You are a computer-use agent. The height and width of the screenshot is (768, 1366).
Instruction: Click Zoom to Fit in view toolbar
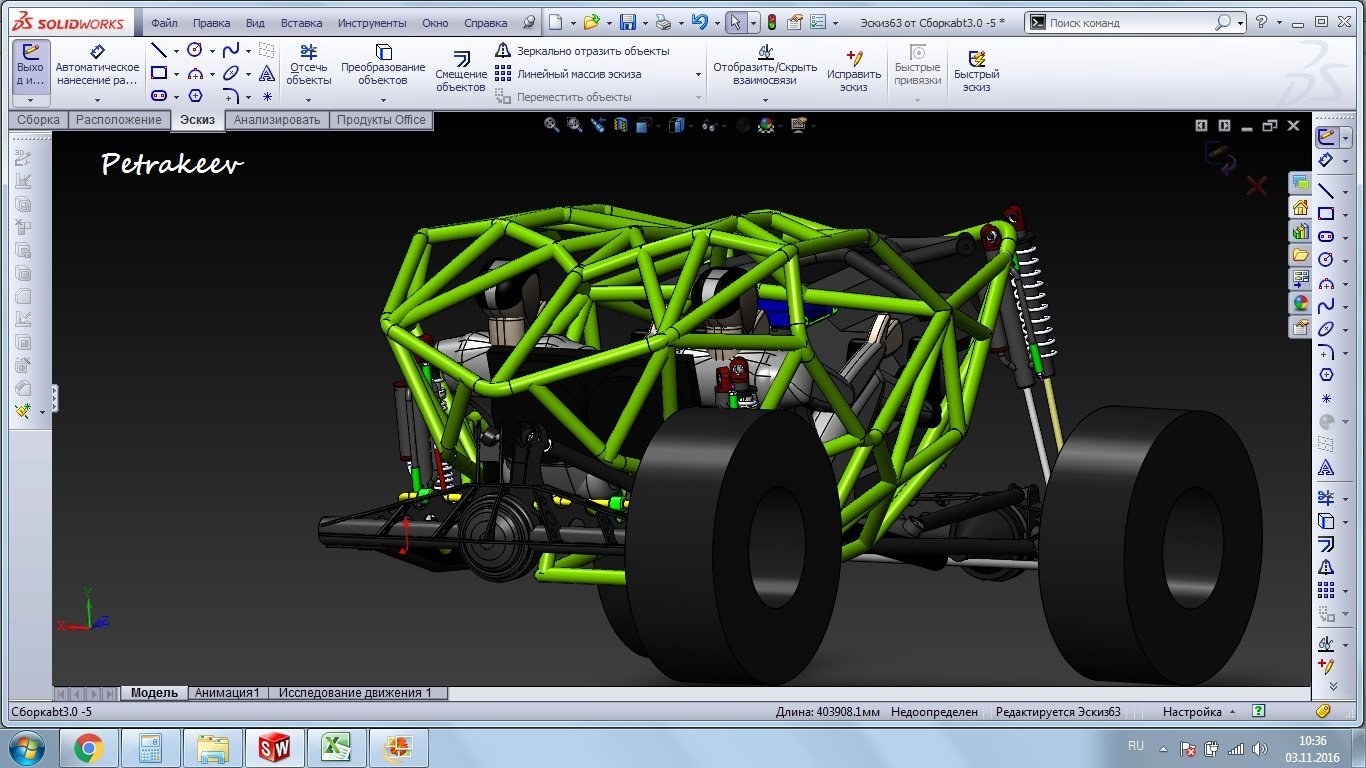[551, 125]
